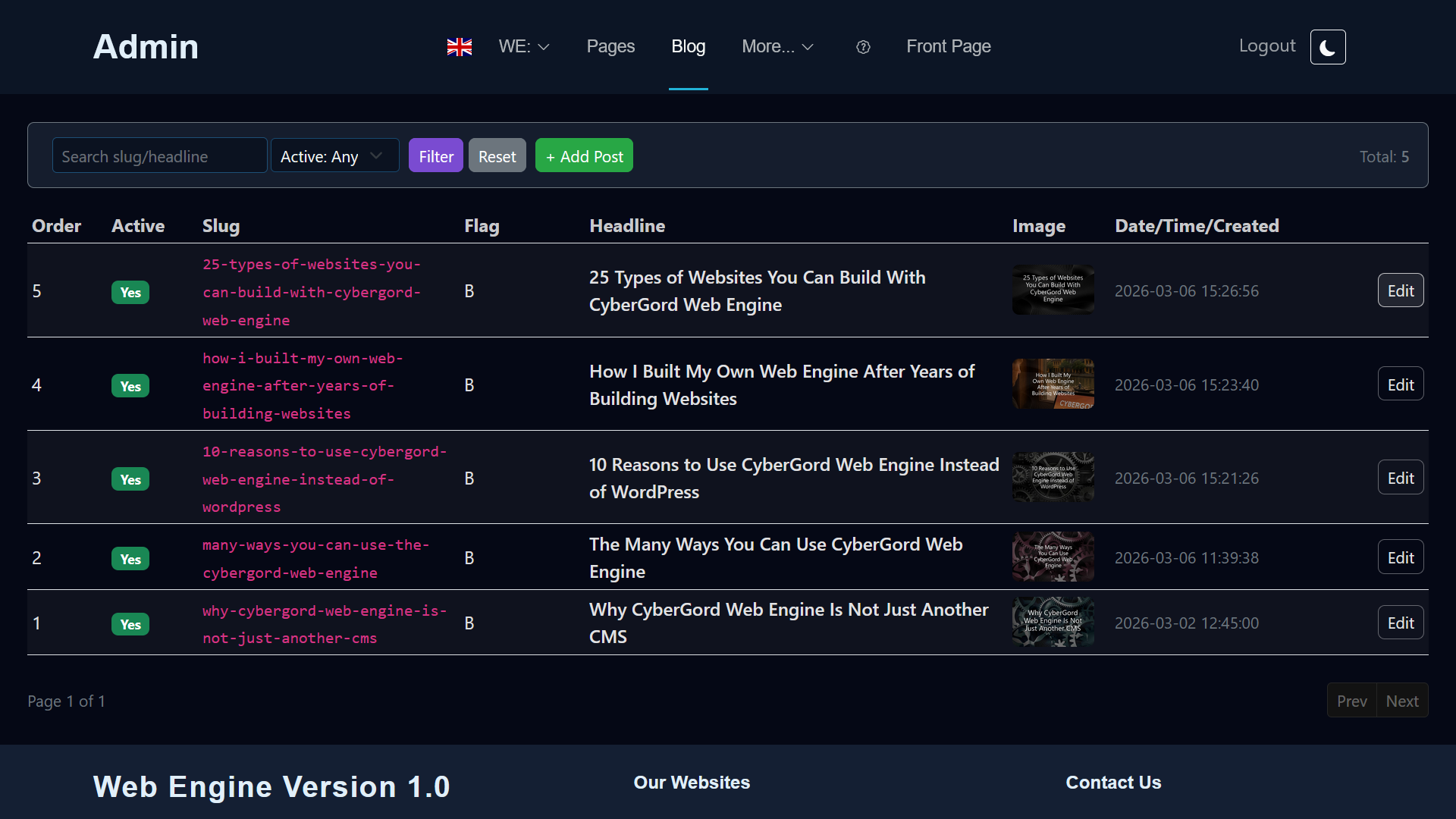The height and width of the screenshot is (819, 1456).
Task: Click slug 25-types-of-websites-you-can-build
Action: click(312, 292)
